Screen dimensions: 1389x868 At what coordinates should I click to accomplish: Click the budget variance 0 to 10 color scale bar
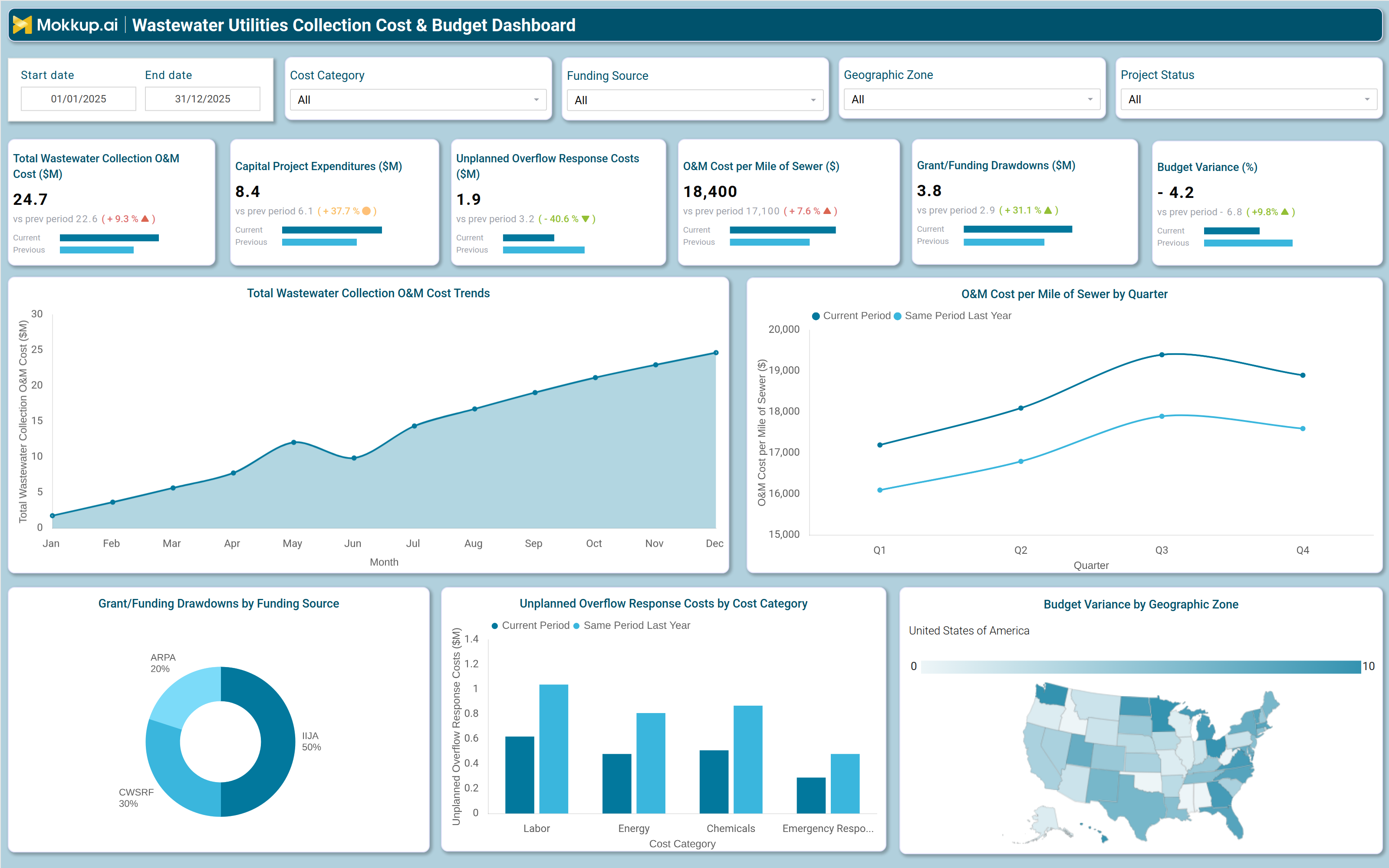[x=1140, y=667]
